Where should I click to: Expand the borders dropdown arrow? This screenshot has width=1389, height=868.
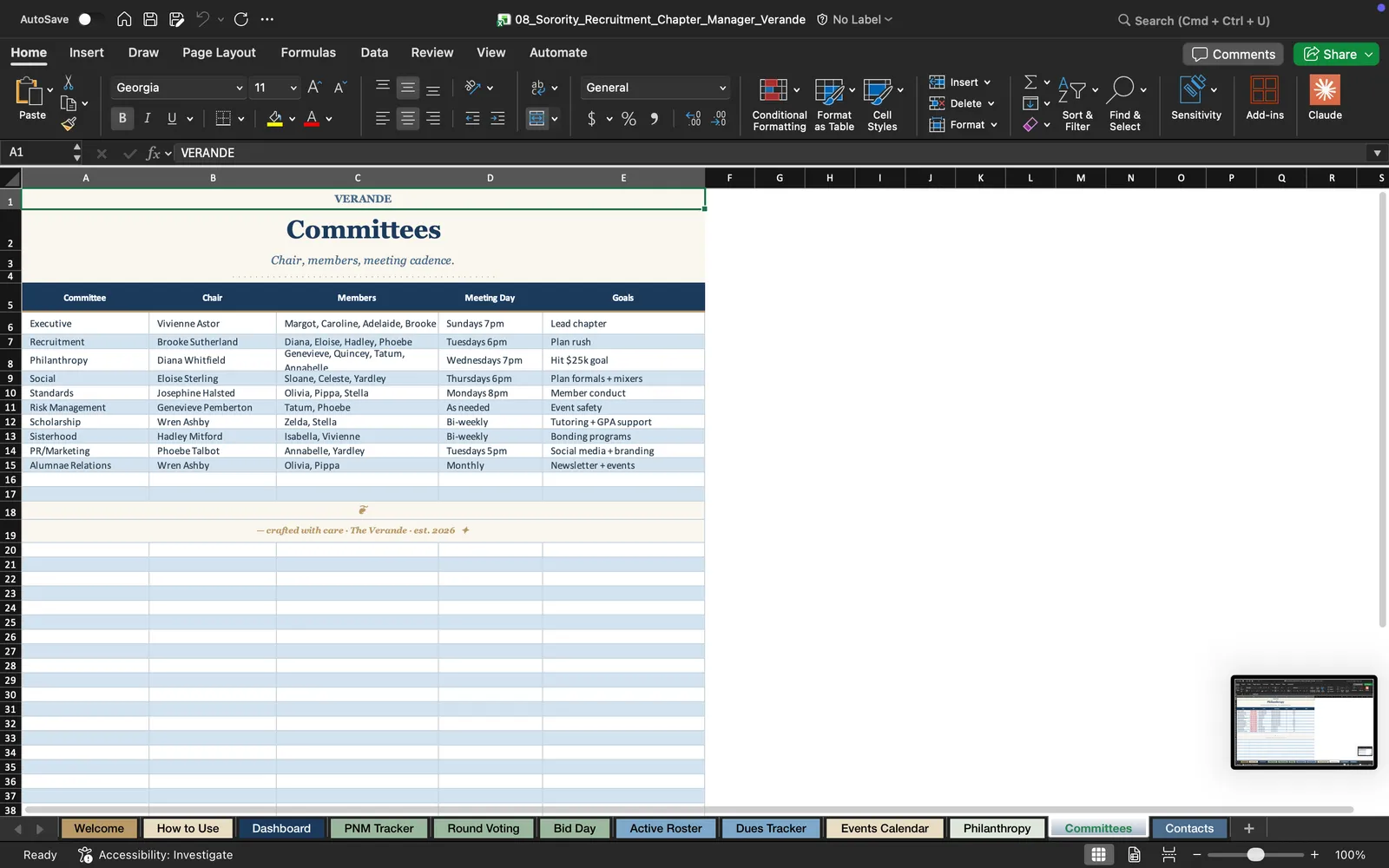pyautogui.click(x=241, y=119)
